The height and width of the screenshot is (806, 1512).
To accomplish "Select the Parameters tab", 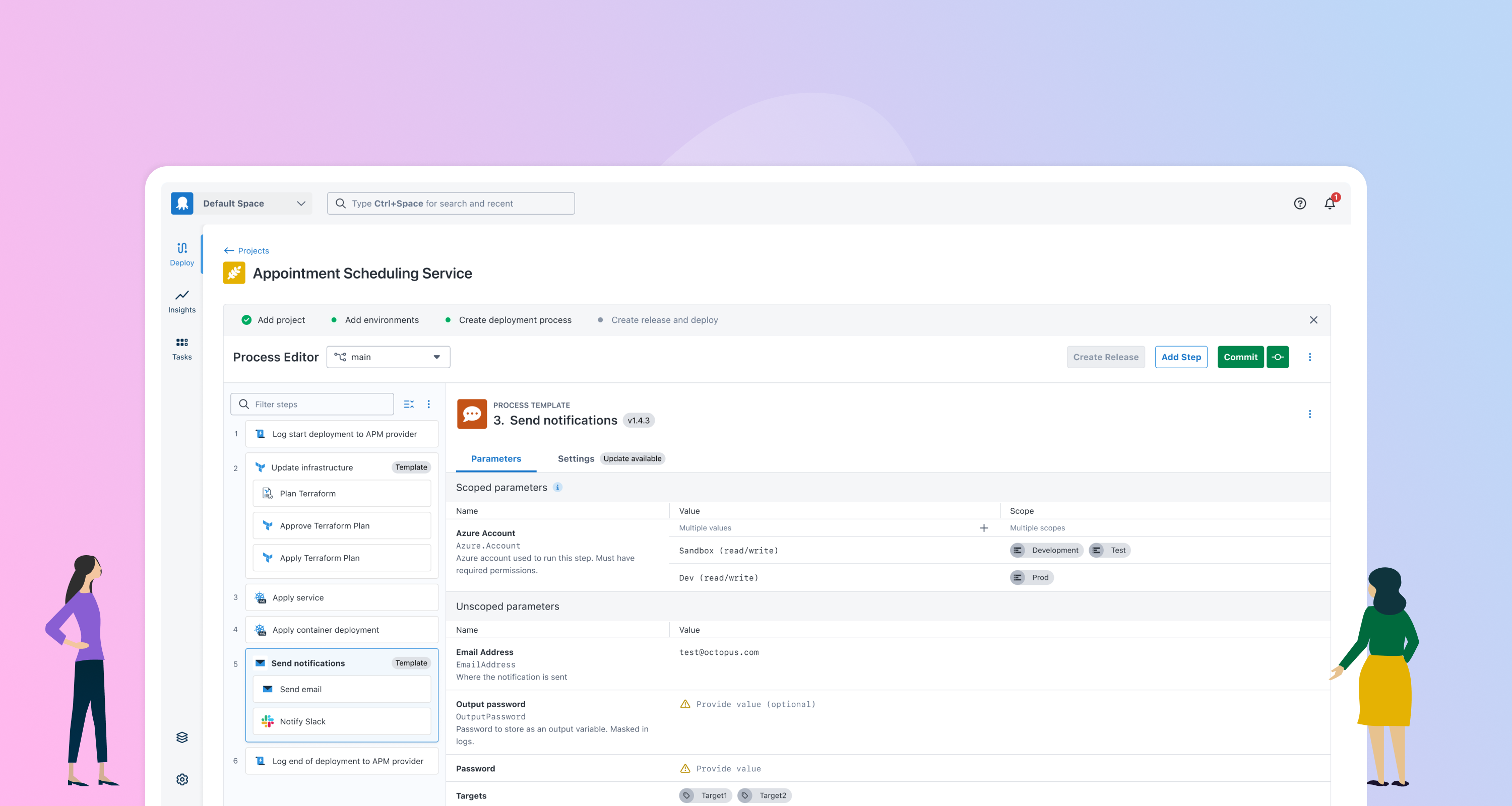I will click(496, 459).
